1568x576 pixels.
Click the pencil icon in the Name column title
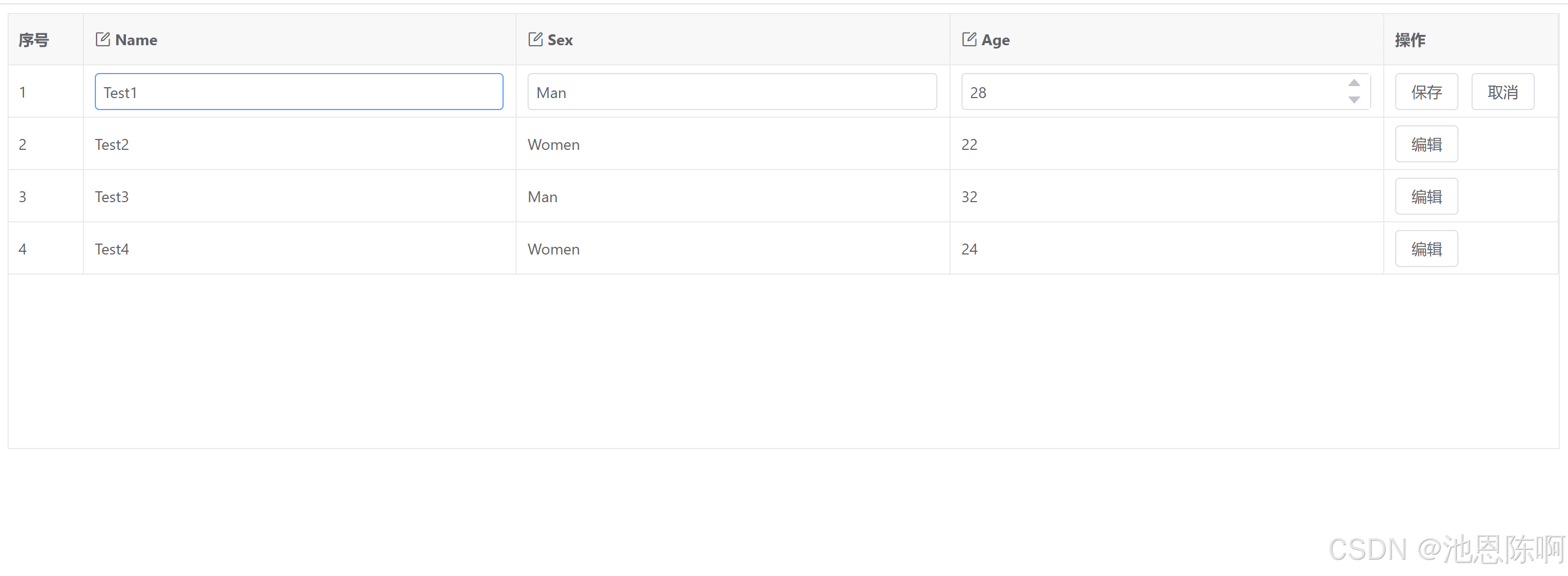point(102,38)
